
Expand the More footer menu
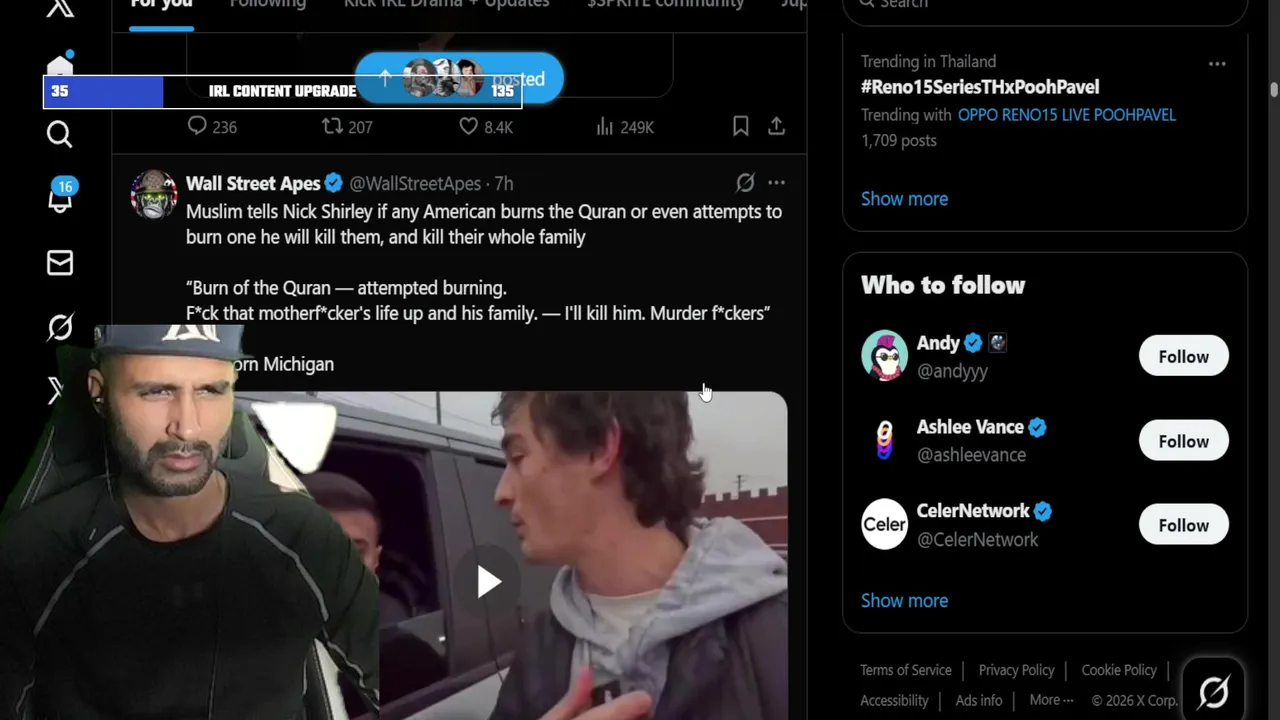(1051, 700)
